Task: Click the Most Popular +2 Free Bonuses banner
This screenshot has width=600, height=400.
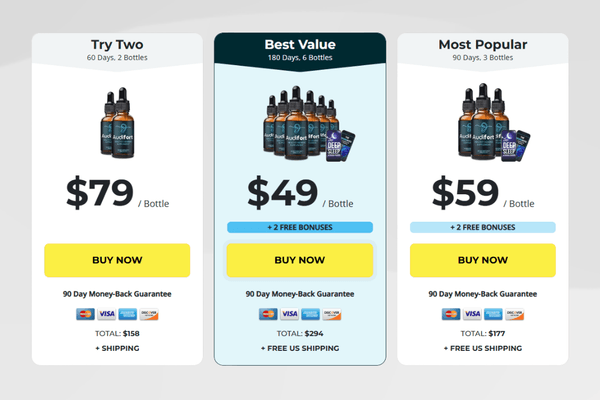Action: pyautogui.click(x=483, y=227)
